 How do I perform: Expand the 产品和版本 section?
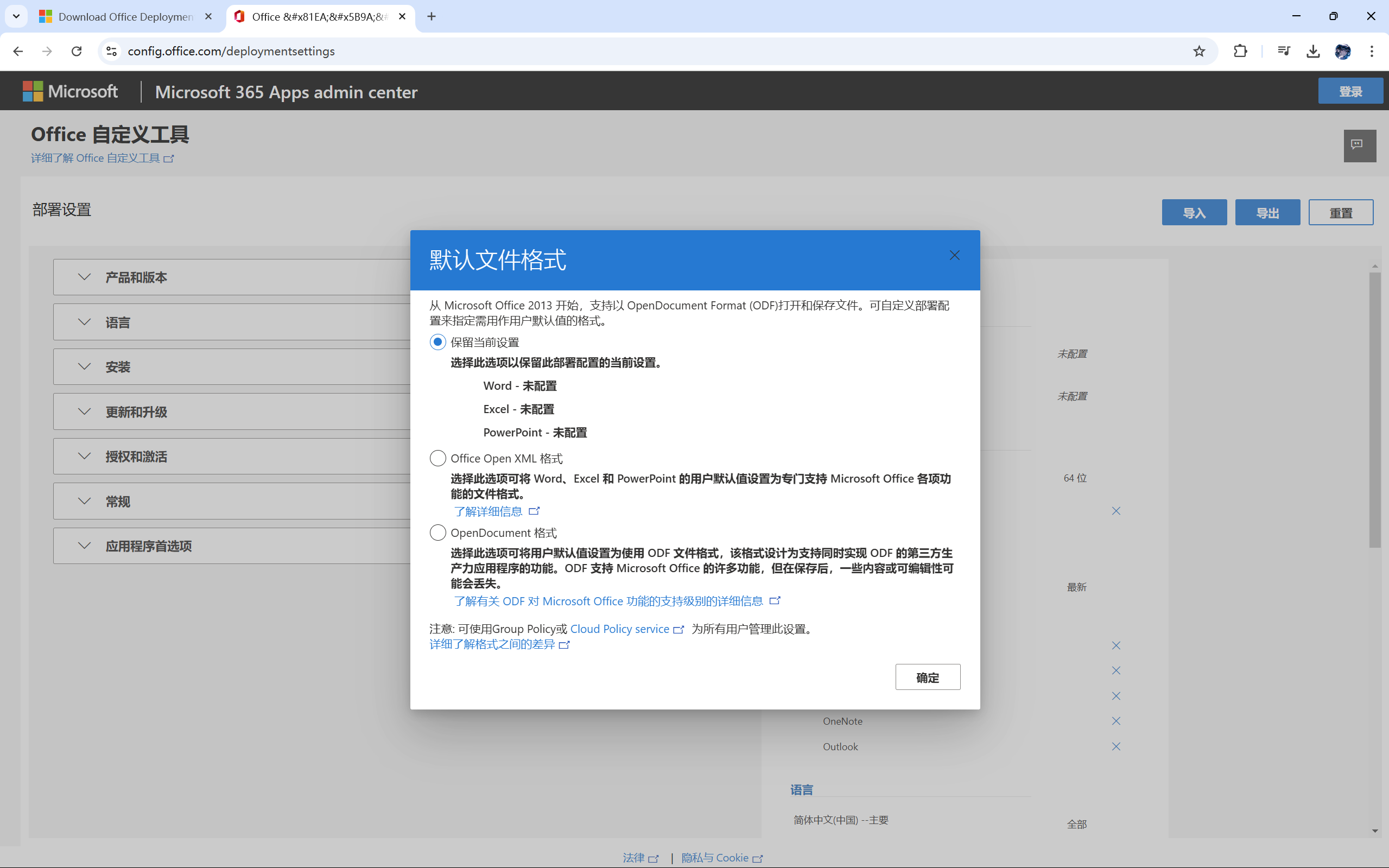click(x=232, y=277)
